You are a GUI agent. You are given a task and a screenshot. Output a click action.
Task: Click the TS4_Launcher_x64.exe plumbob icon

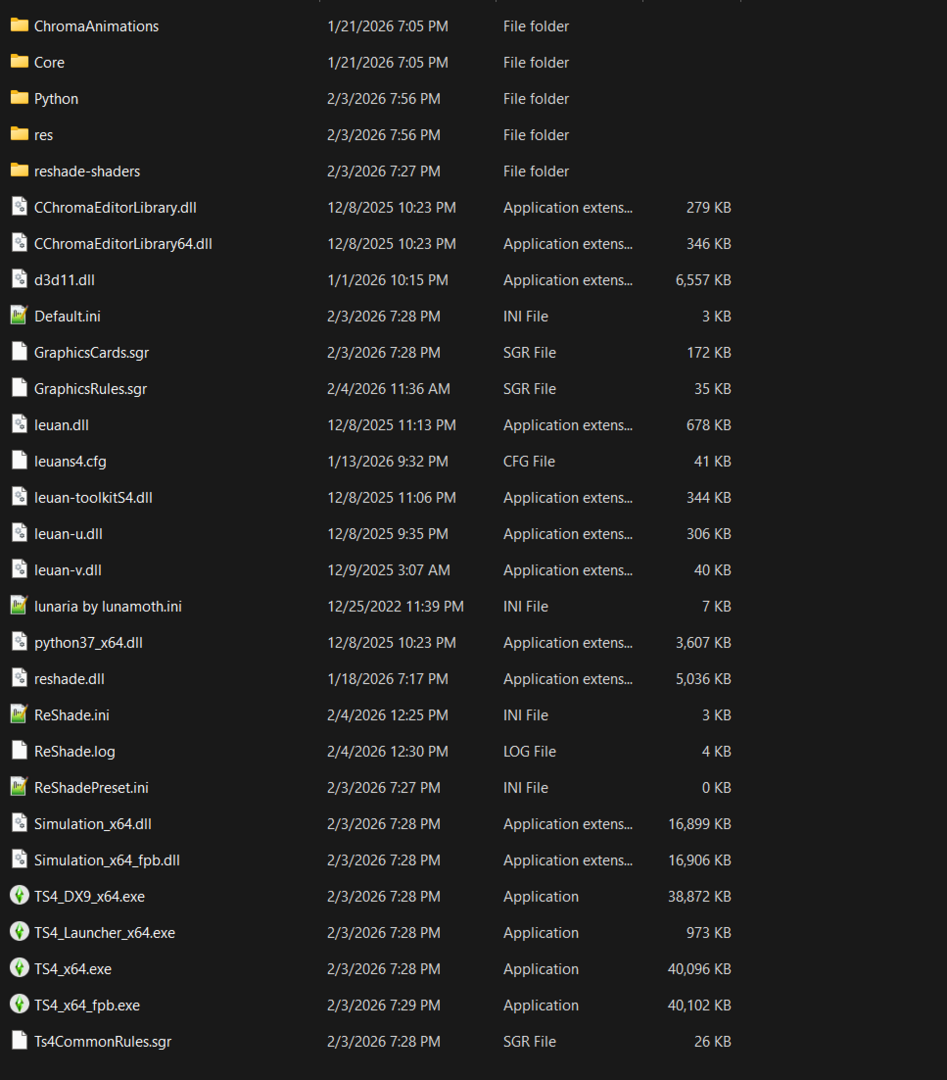point(19,932)
